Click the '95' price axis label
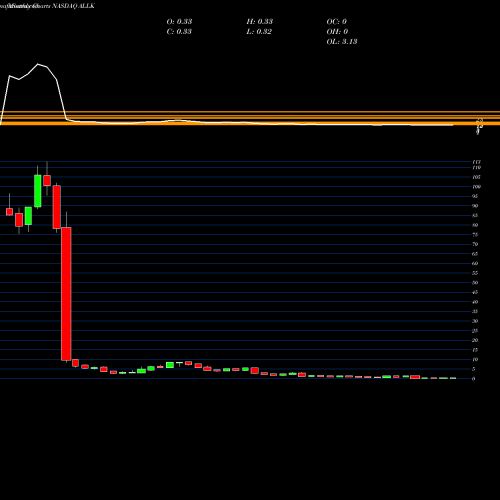This screenshot has width=500, height=500. click(x=475, y=196)
